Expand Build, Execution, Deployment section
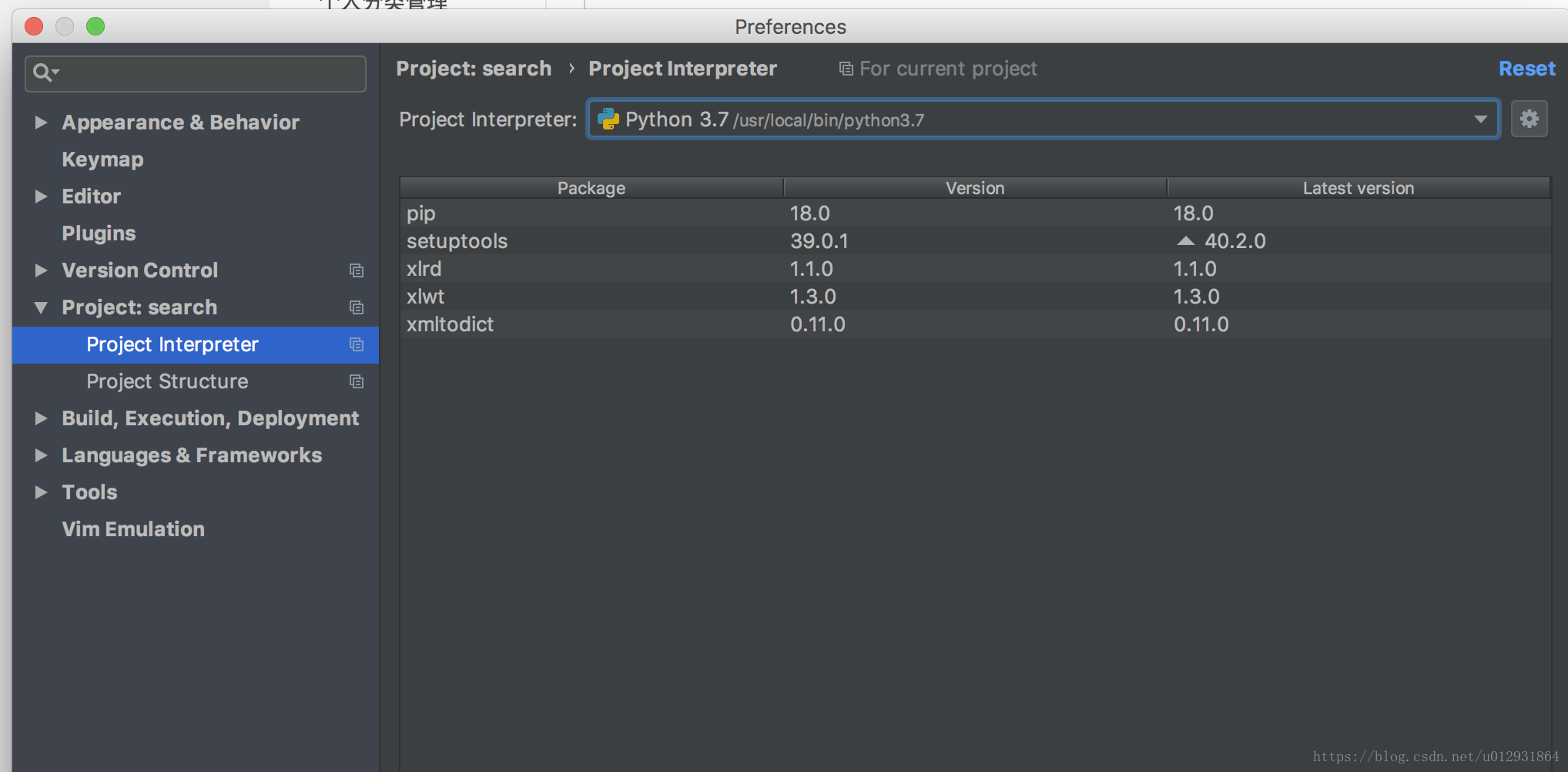Image resolution: width=1568 pixels, height=772 pixels. (x=41, y=418)
